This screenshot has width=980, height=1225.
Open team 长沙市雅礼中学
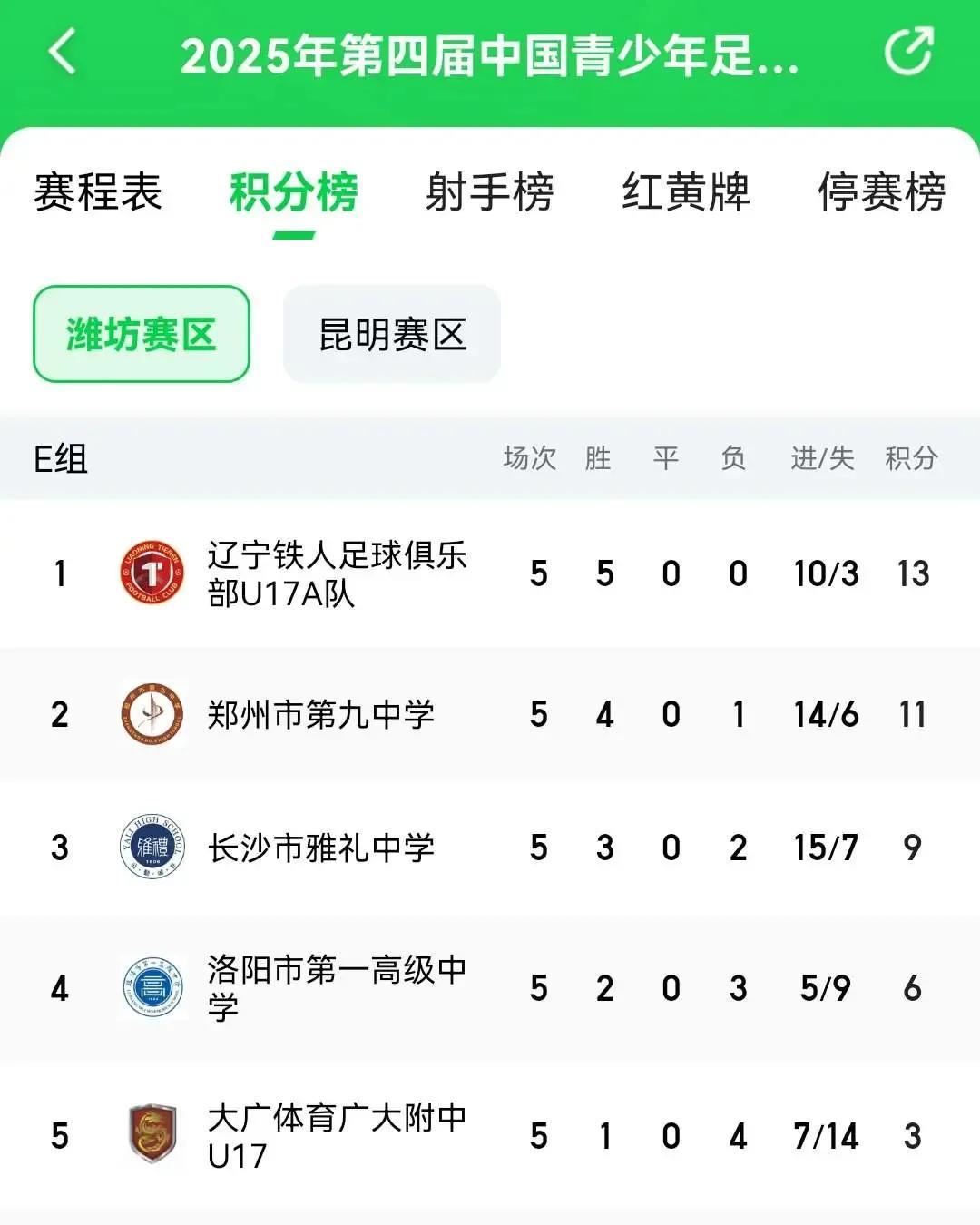[321, 848]
